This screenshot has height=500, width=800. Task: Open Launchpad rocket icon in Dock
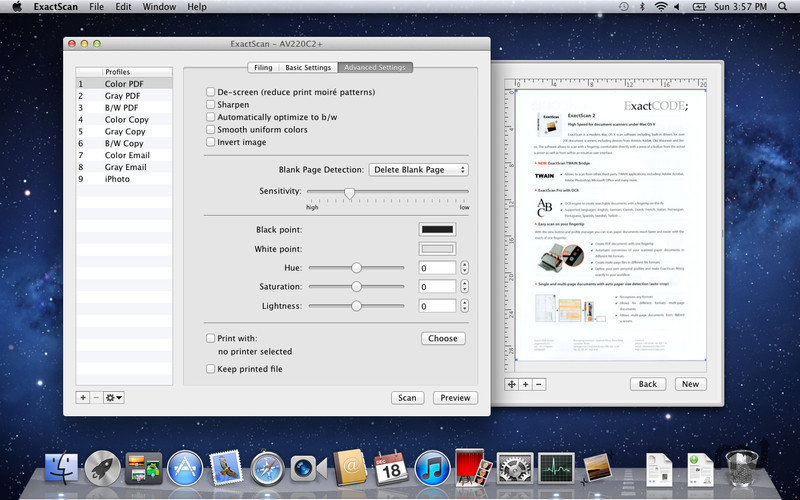[103, 468]
